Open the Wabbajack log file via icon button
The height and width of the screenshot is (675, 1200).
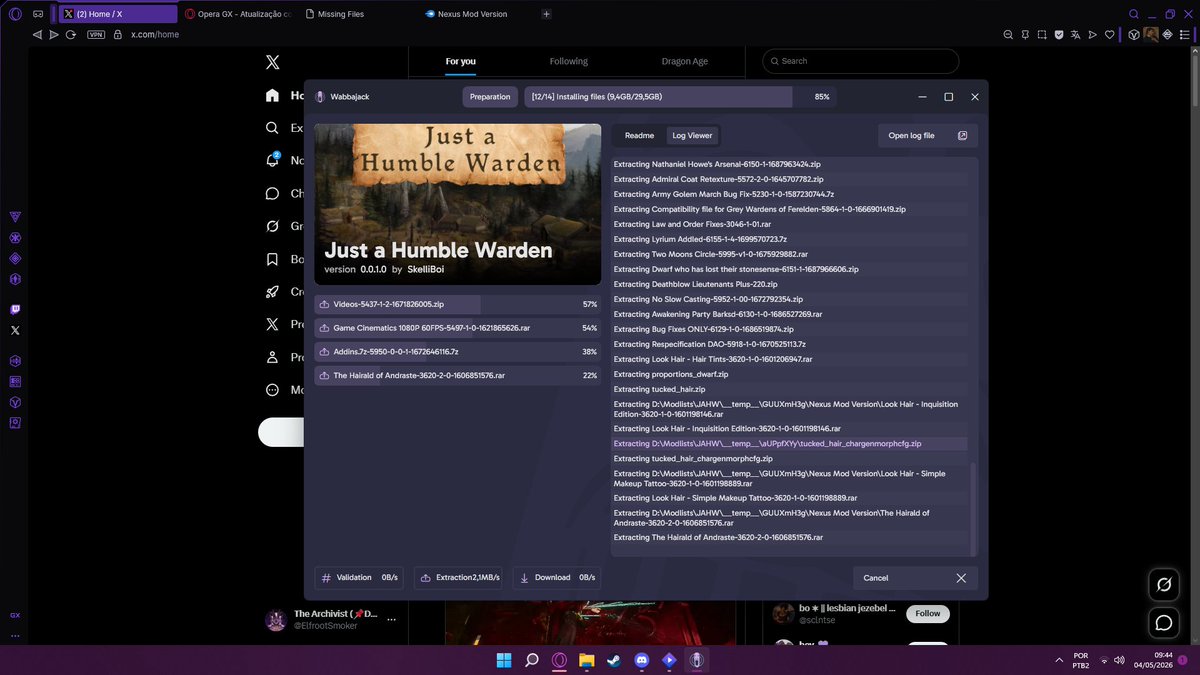[962, 135]
